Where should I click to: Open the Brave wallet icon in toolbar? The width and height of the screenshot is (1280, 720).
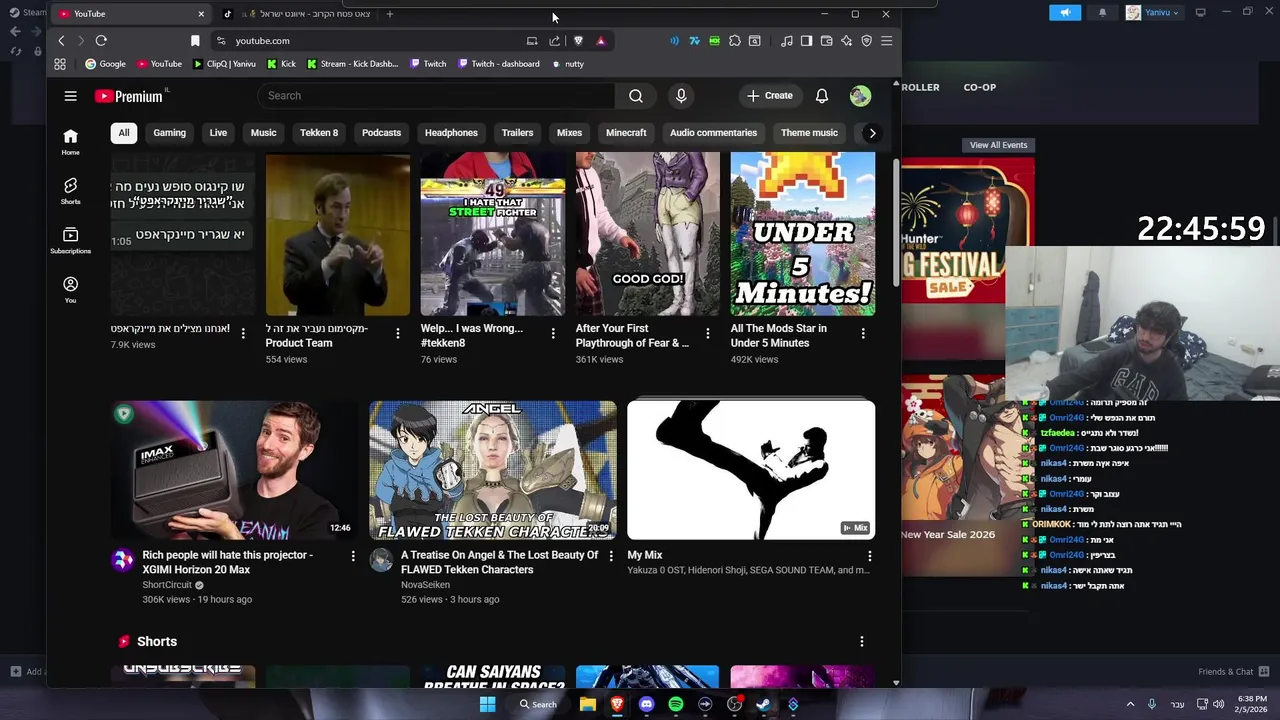coord(826,41)
